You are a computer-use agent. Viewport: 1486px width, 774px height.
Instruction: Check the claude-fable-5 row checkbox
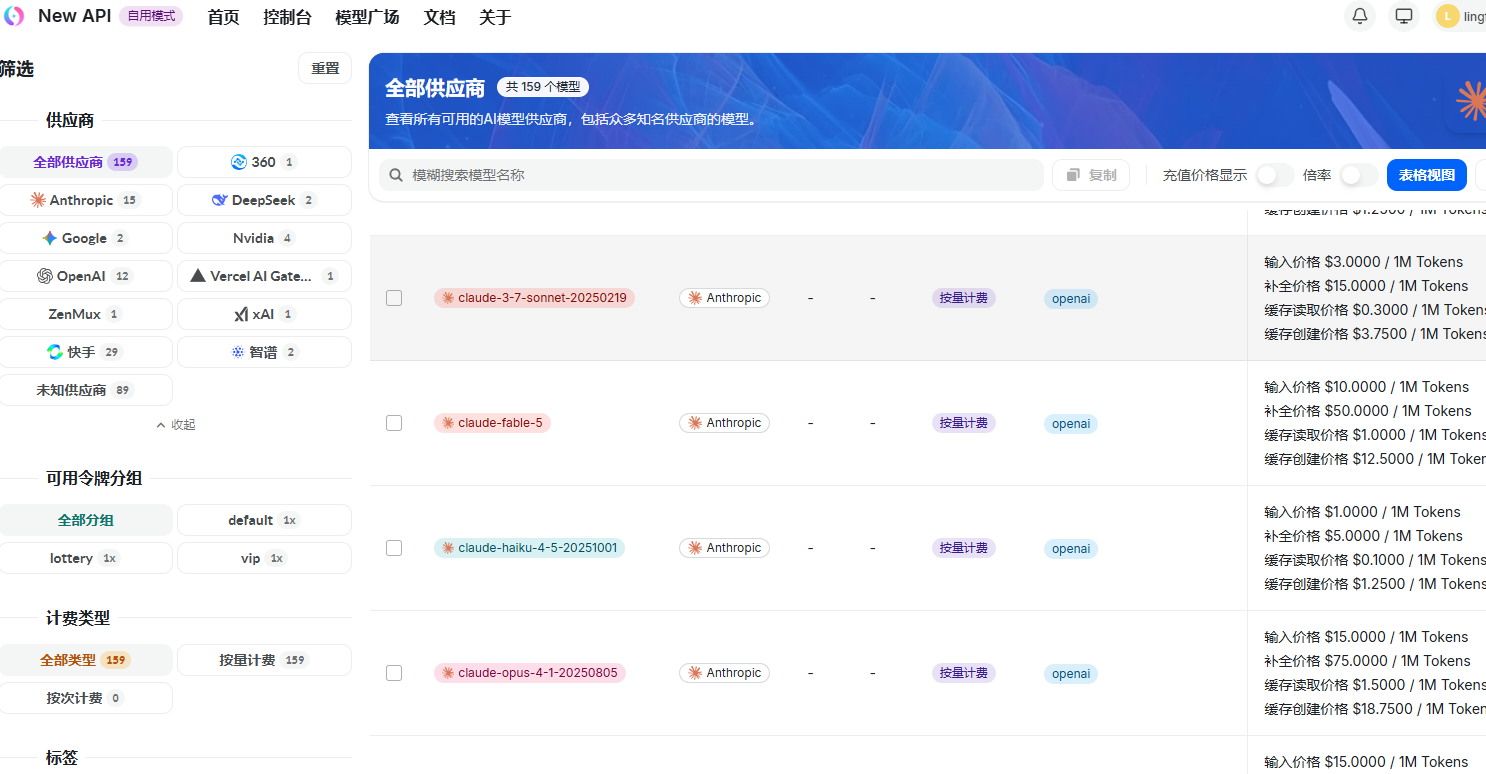tap(394, 423)
